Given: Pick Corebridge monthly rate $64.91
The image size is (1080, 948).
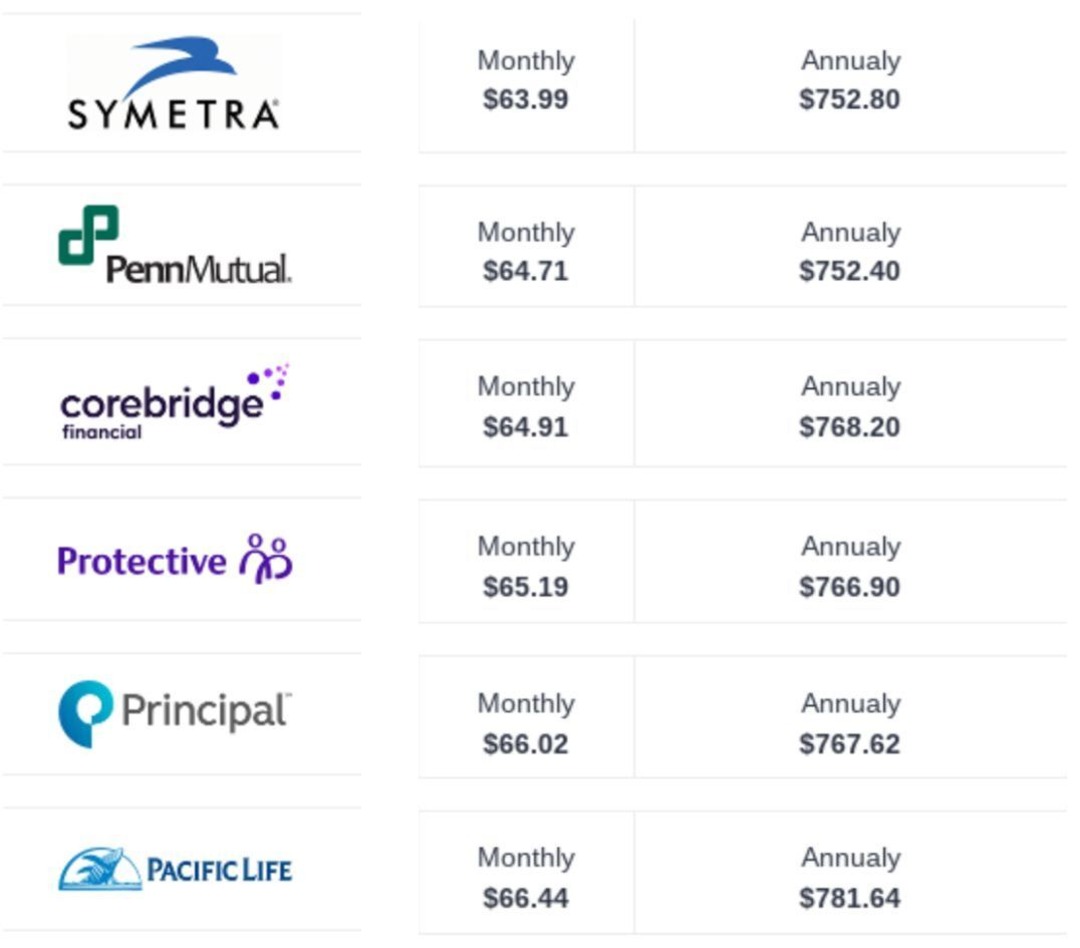Looking at the screenshot, I should (x=526, y=427).
